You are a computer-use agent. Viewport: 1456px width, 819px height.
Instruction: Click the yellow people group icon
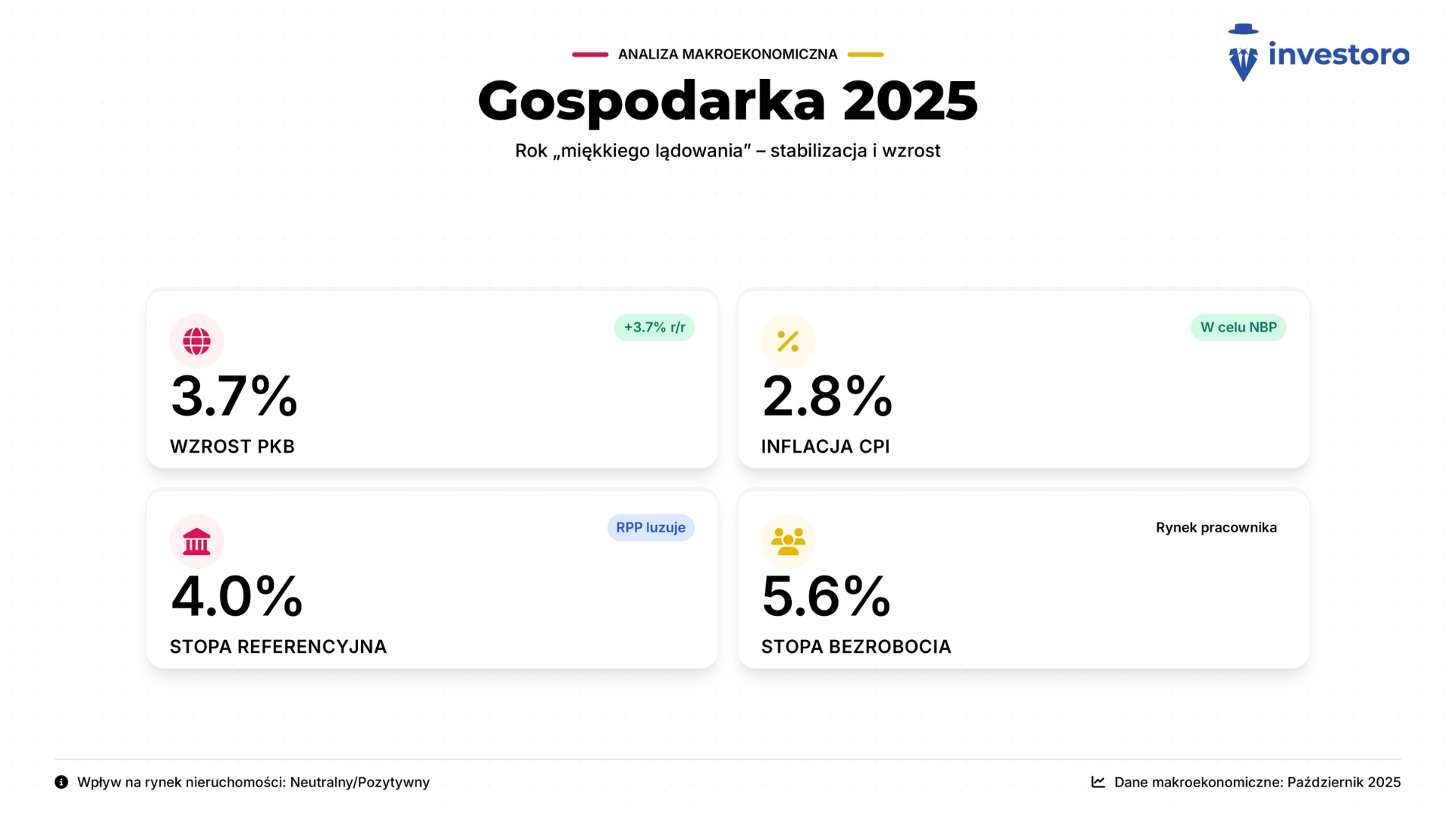(788, 541)
